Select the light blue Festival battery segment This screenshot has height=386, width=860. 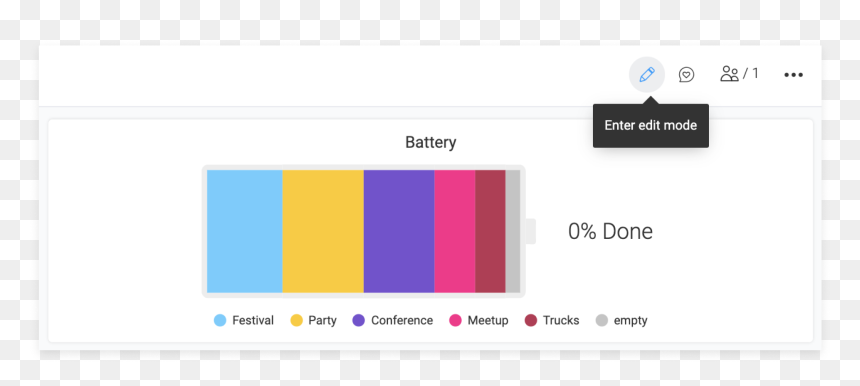[x=245, y=231]
